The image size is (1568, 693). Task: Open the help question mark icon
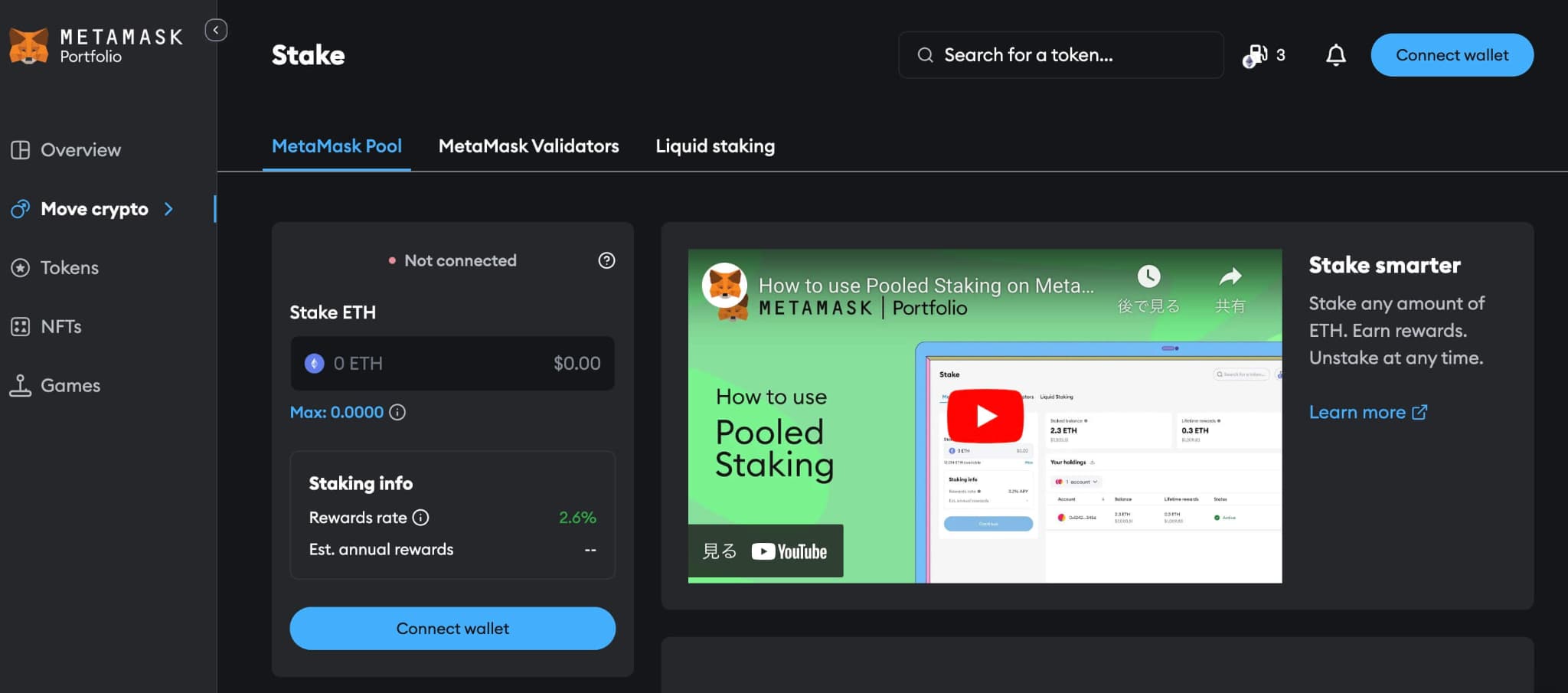[606, 260]
